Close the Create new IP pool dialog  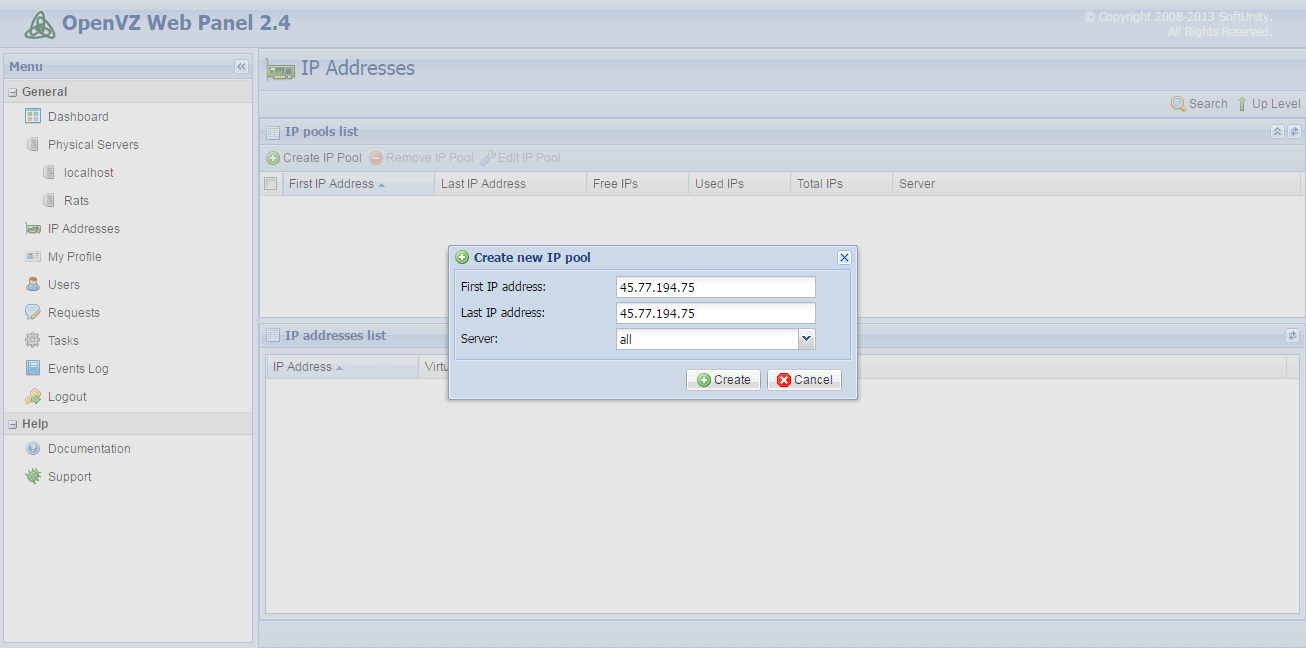coord(844,258)
